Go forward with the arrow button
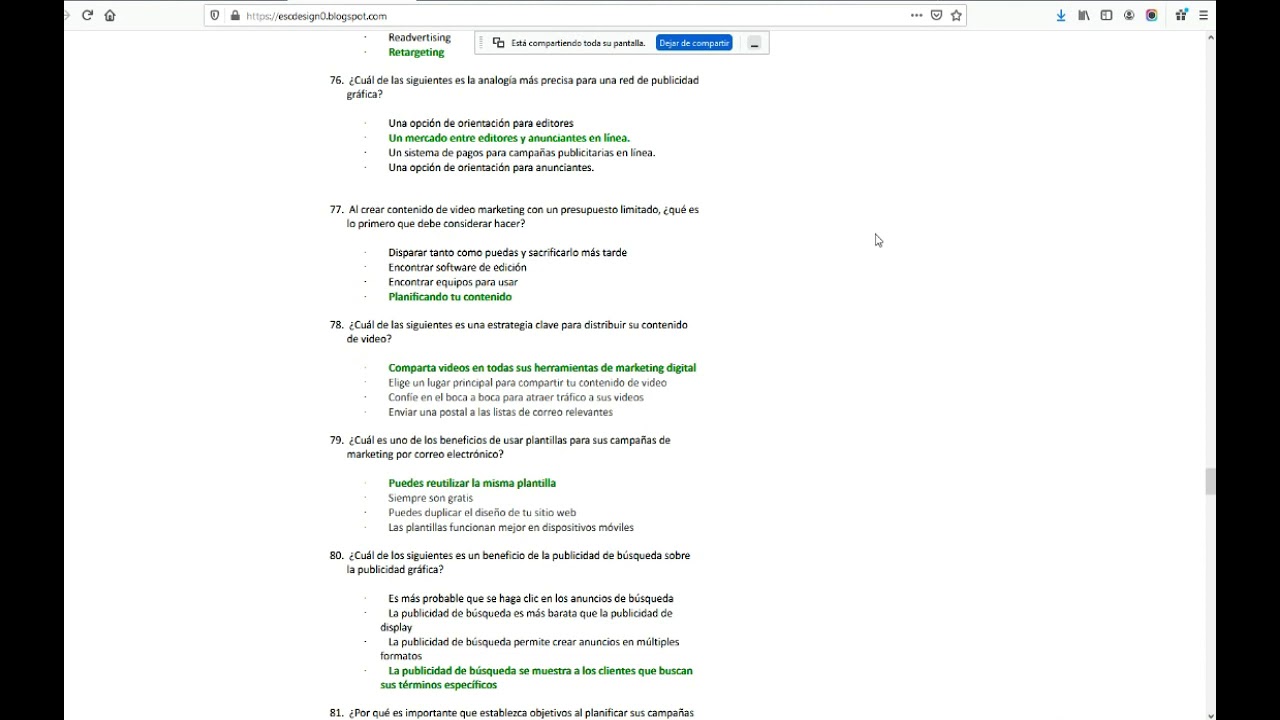1280x720 pixels. tap(67, 15)
